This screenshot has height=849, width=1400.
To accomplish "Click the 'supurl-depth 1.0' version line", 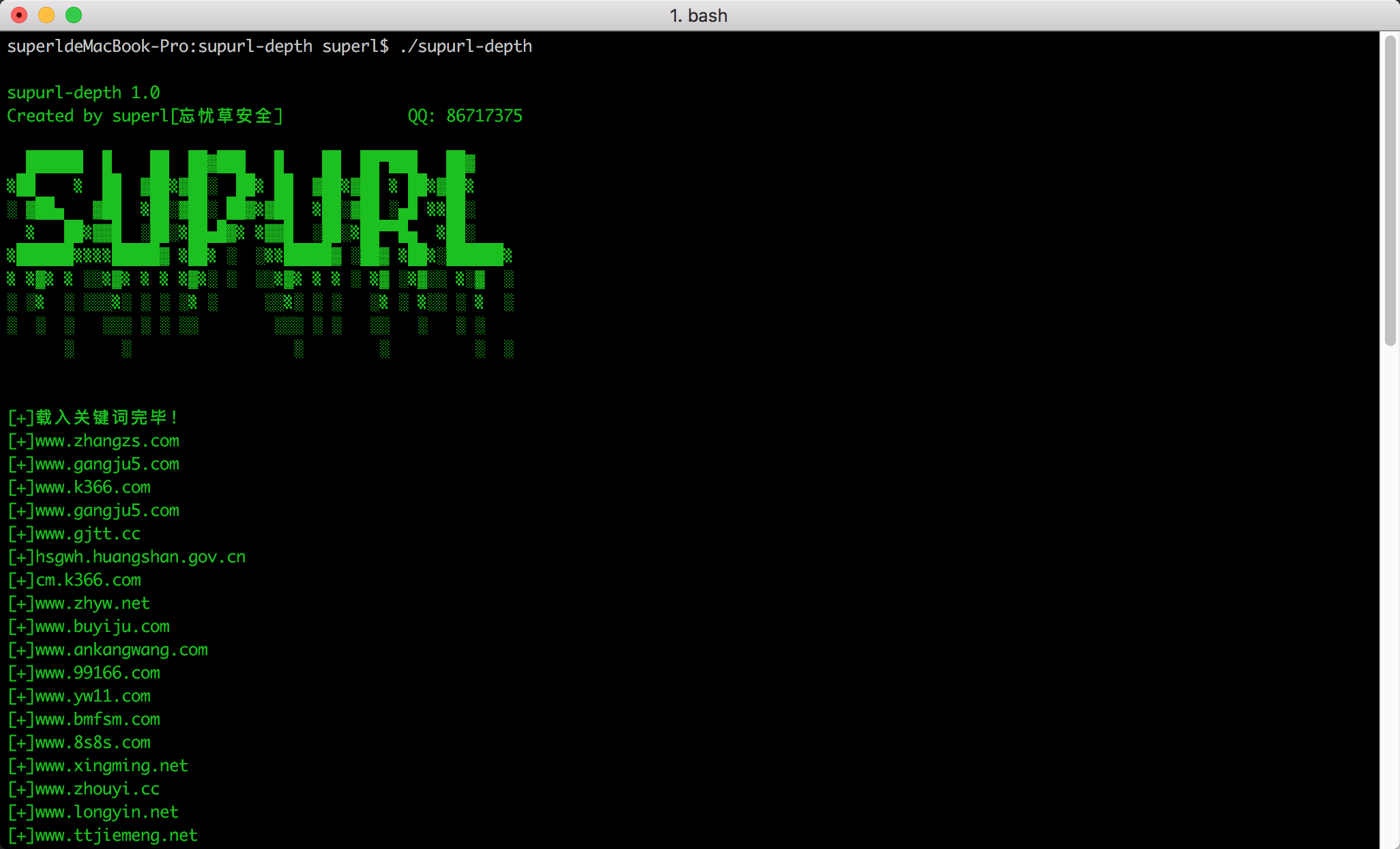I will click(x=83, y=93).
